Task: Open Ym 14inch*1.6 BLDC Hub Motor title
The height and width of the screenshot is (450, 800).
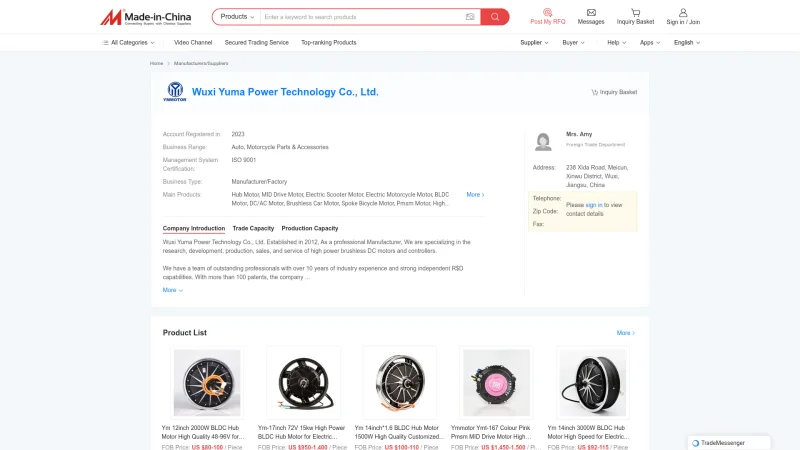Action: point(399,432)
